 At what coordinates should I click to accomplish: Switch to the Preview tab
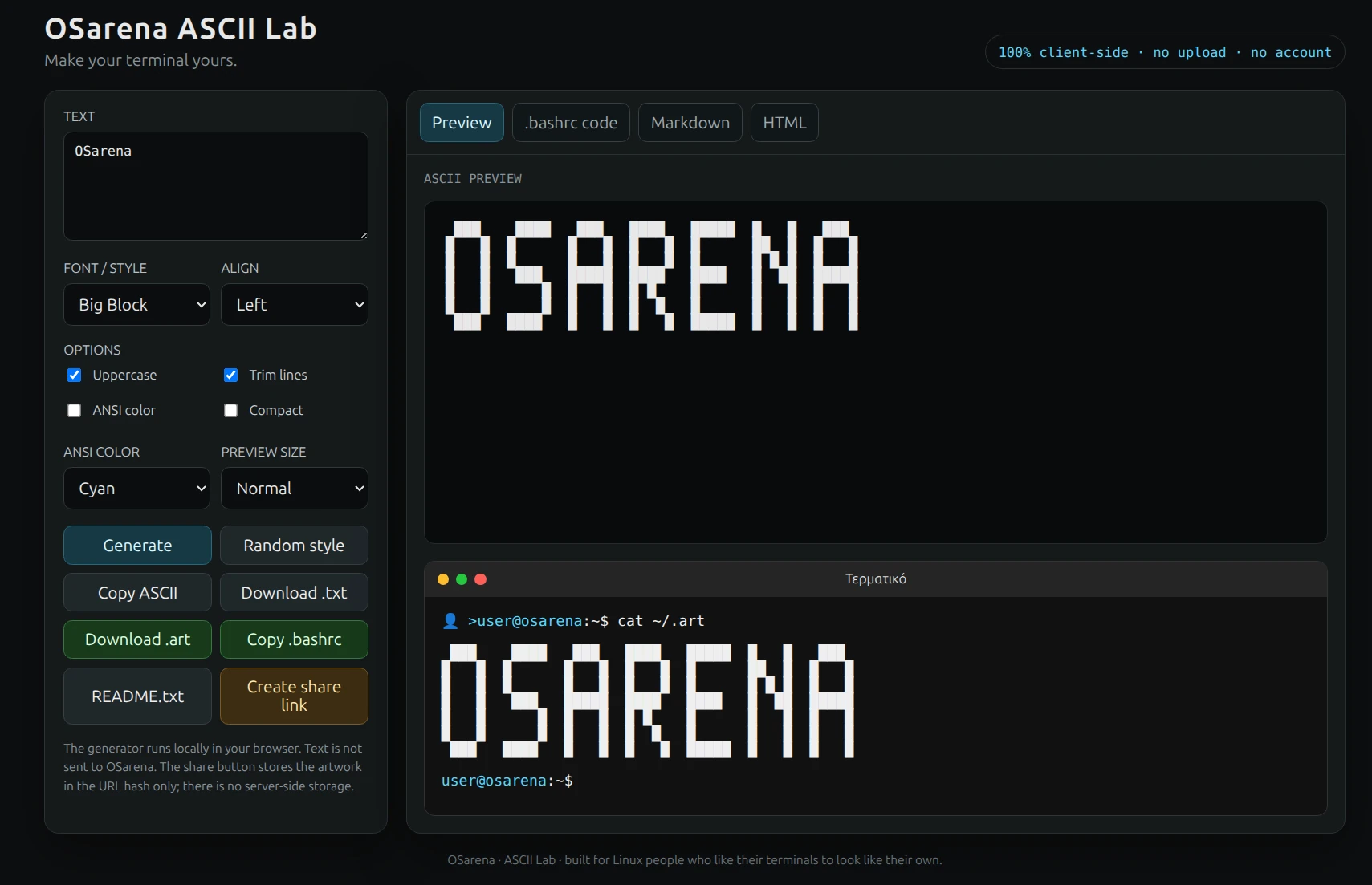462,123
